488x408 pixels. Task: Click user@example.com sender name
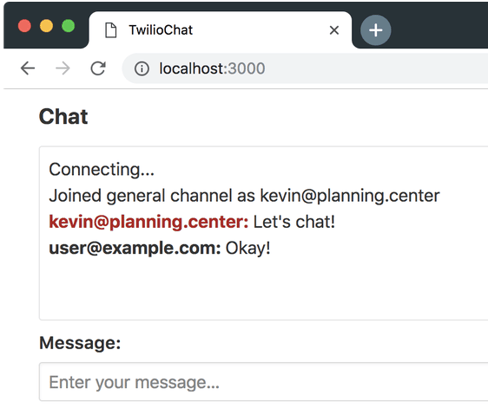135,248
